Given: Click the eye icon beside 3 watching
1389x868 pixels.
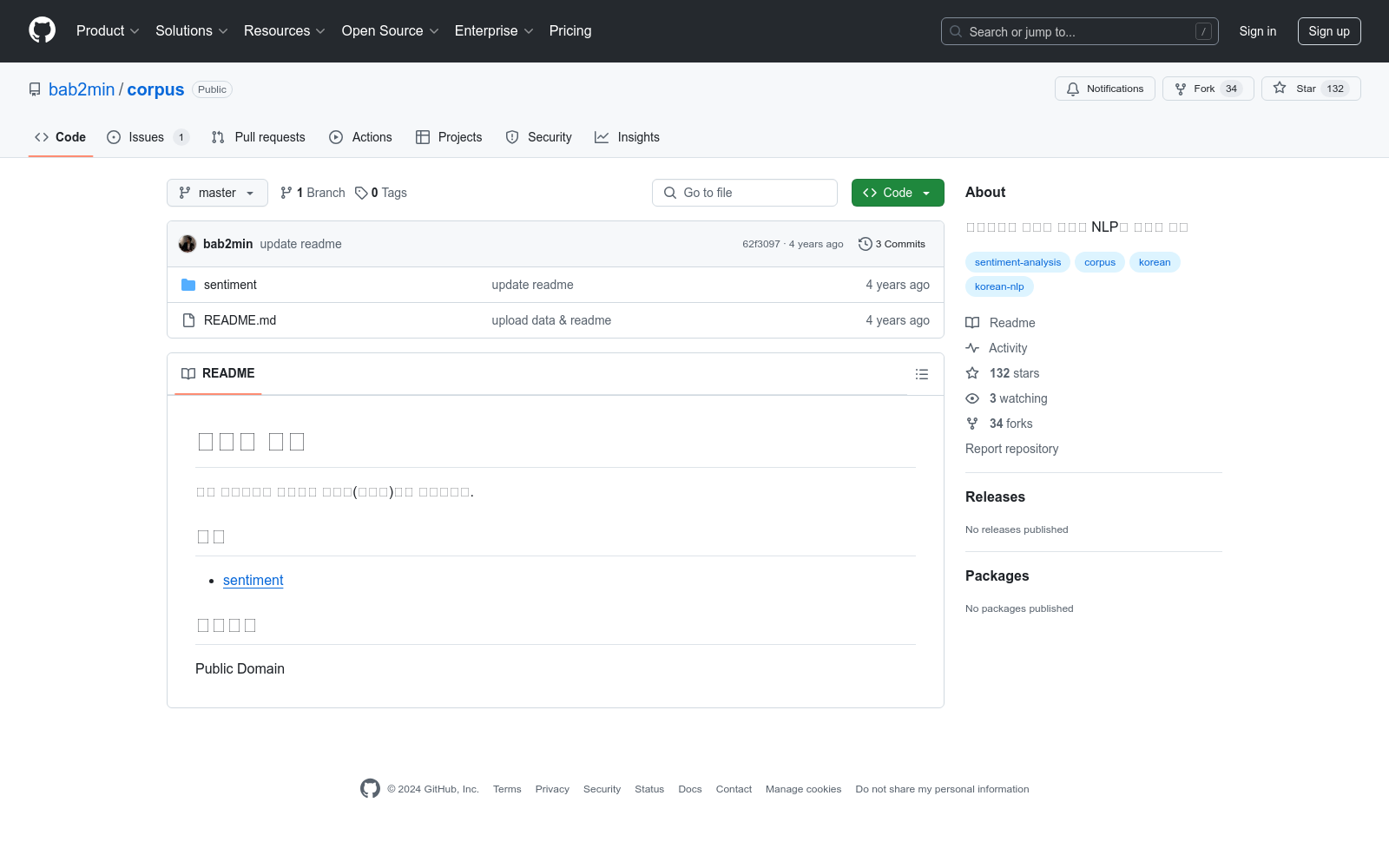Looking at the screenshot, I should pos(972,398).
